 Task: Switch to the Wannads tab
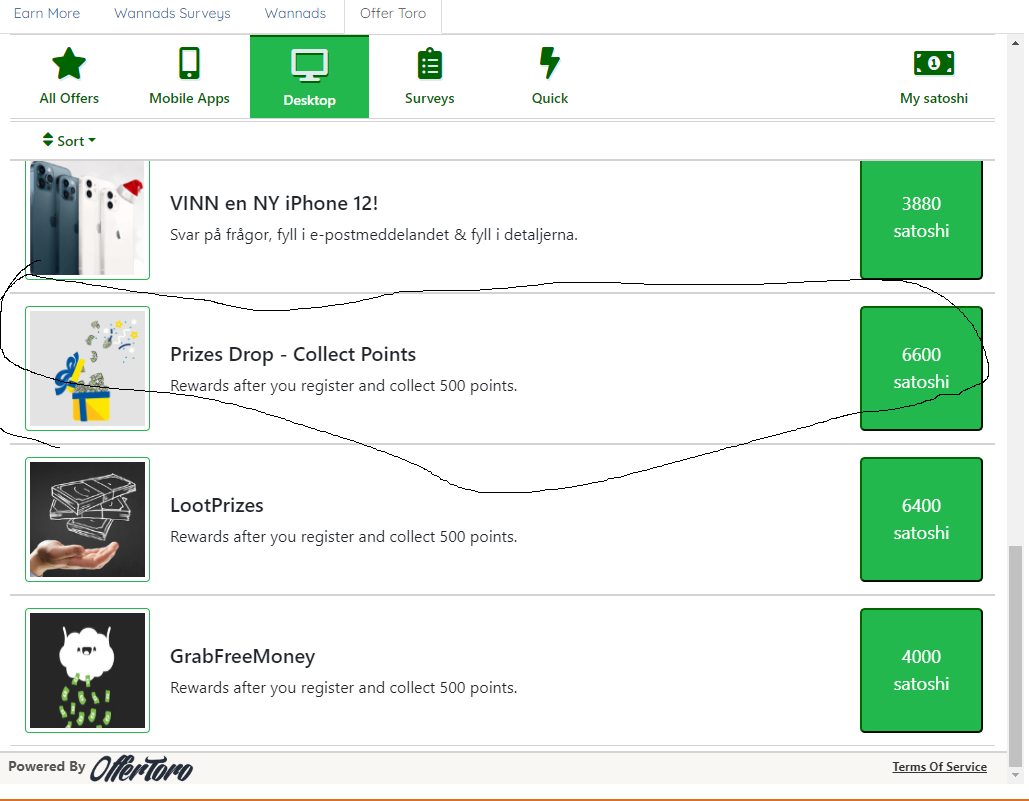pyautogui.click(x=295, y=13)
